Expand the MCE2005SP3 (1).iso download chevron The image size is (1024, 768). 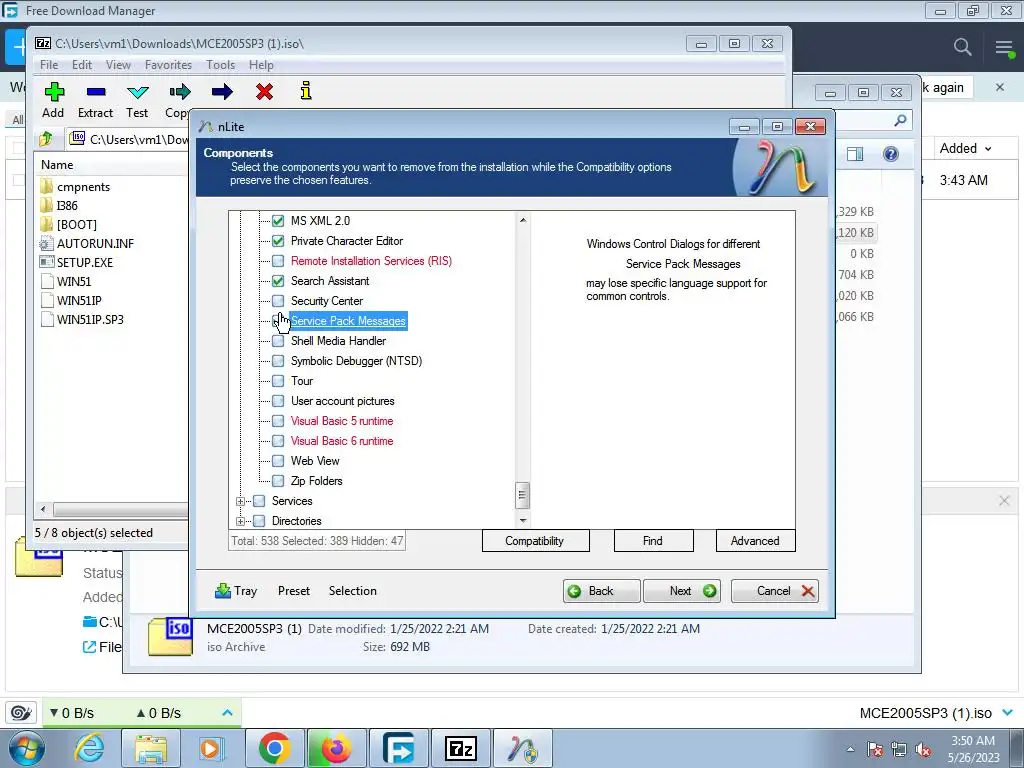[x=1008, y=712]
